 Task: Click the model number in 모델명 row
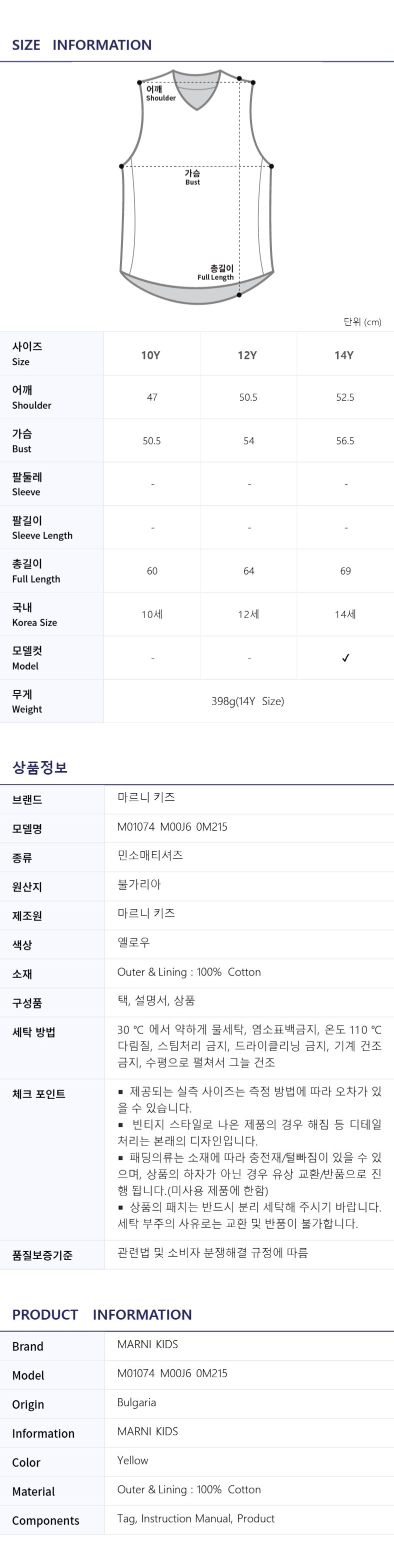tap(172, 827)
